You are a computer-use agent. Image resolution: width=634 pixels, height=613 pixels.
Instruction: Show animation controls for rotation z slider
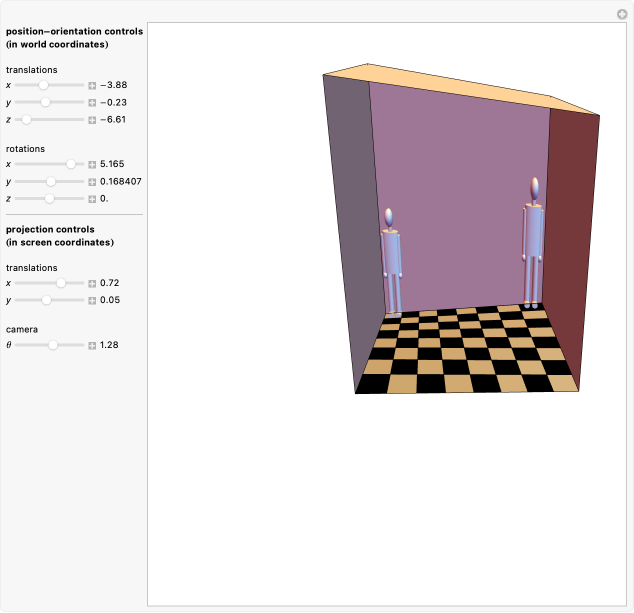[x=92, y=199]
